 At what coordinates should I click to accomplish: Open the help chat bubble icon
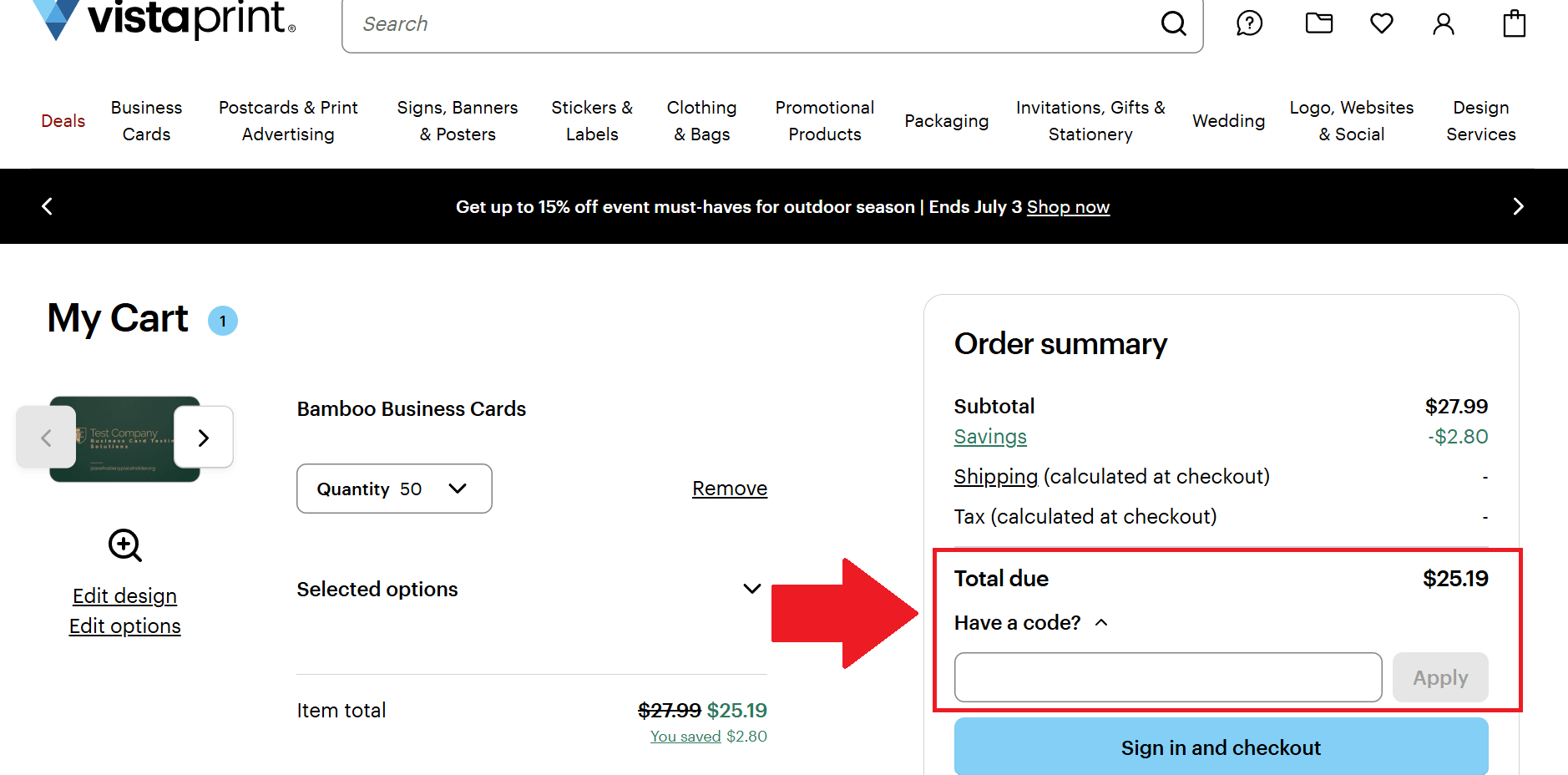coord(1248,23)
